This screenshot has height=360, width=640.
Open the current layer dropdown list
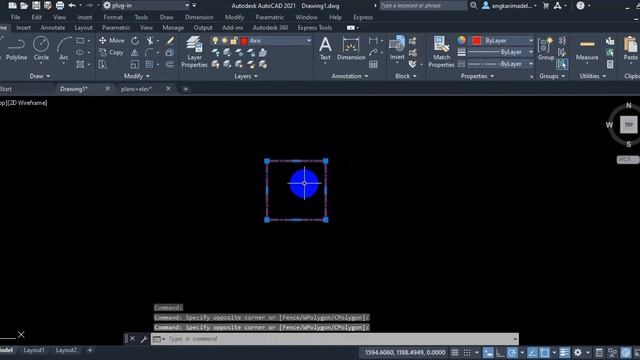[309, 40]
